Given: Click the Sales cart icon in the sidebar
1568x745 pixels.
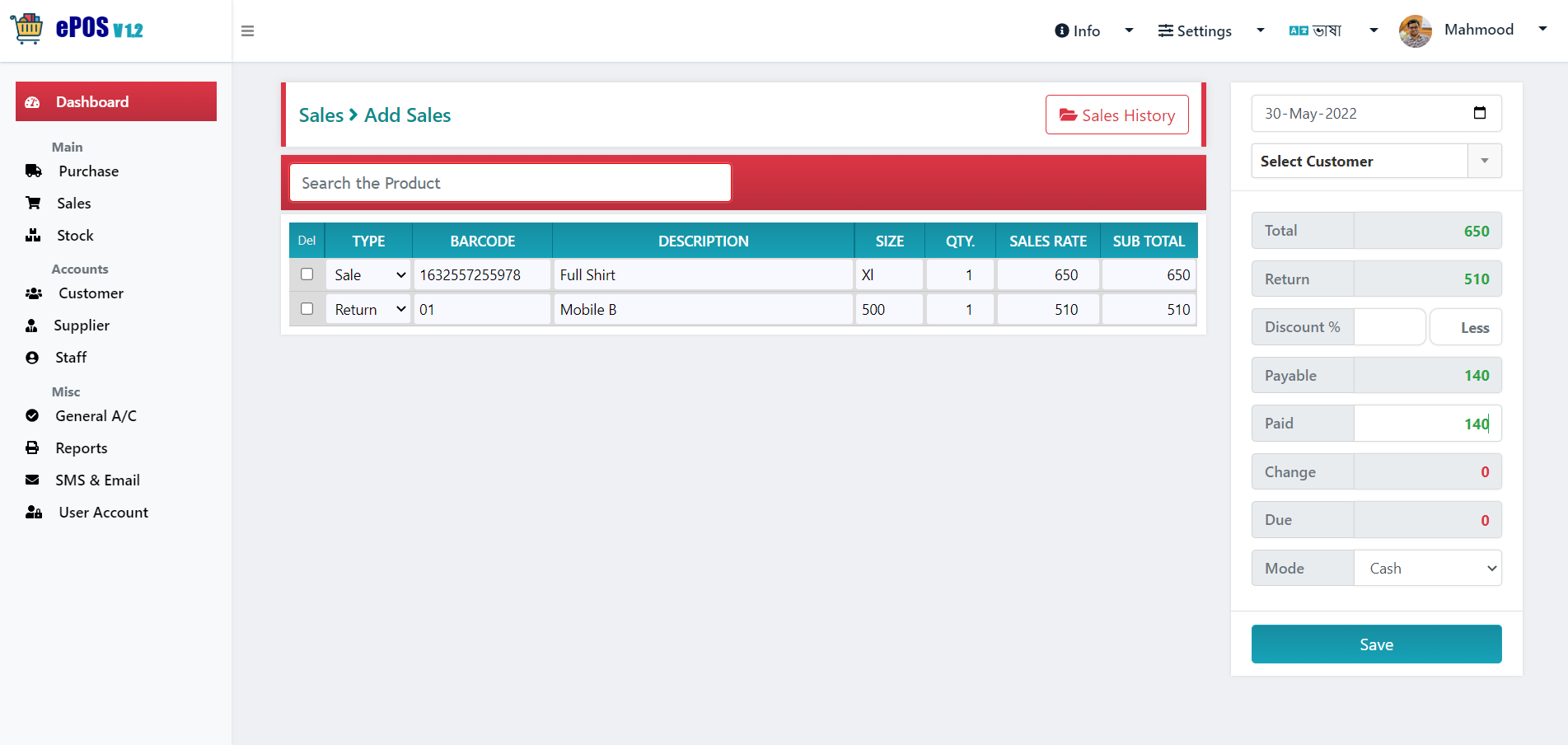Looking at the screenshot, I should click(x=33, y=203).
